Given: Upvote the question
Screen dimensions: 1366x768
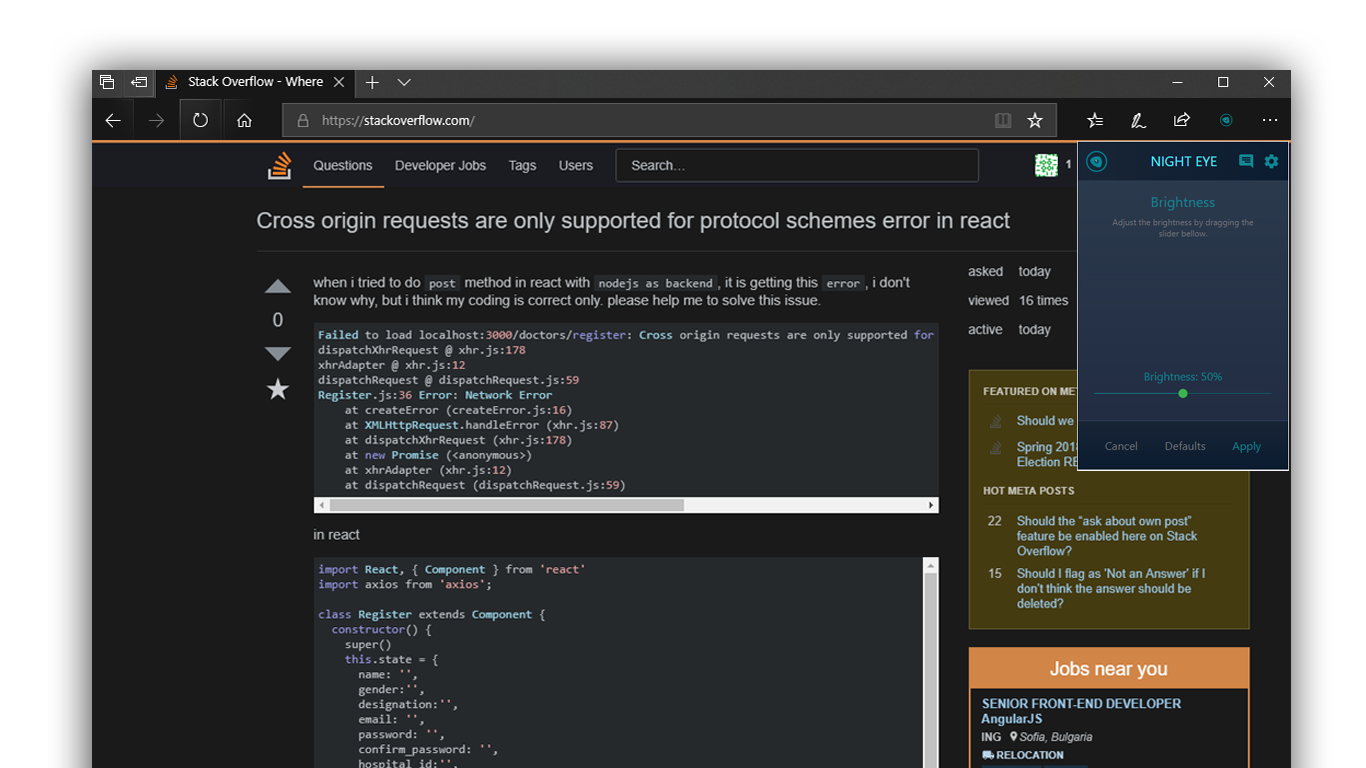Looking at the screenshot, I should (278, 287).
